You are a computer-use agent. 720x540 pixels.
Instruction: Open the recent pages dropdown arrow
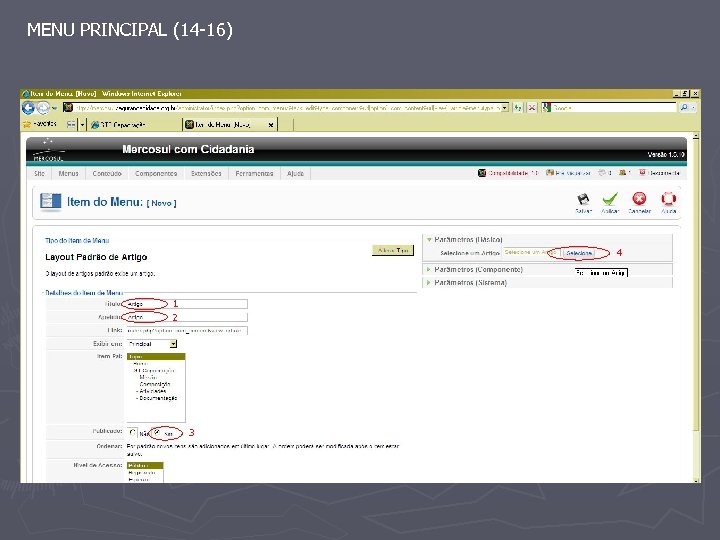(x=54, y=108)
